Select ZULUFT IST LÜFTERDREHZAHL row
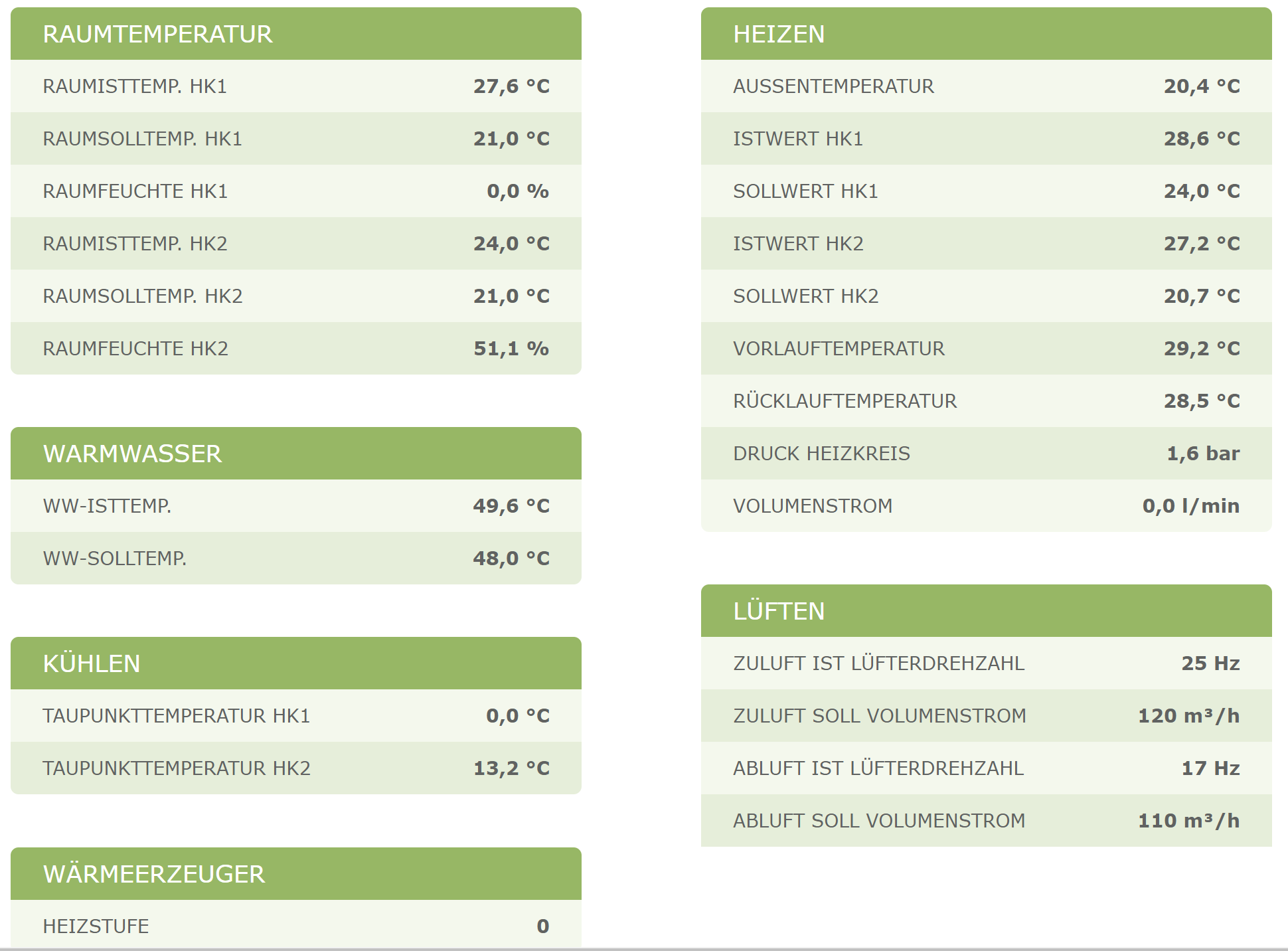The image size is (1288, 951). (x=987, y=663)
